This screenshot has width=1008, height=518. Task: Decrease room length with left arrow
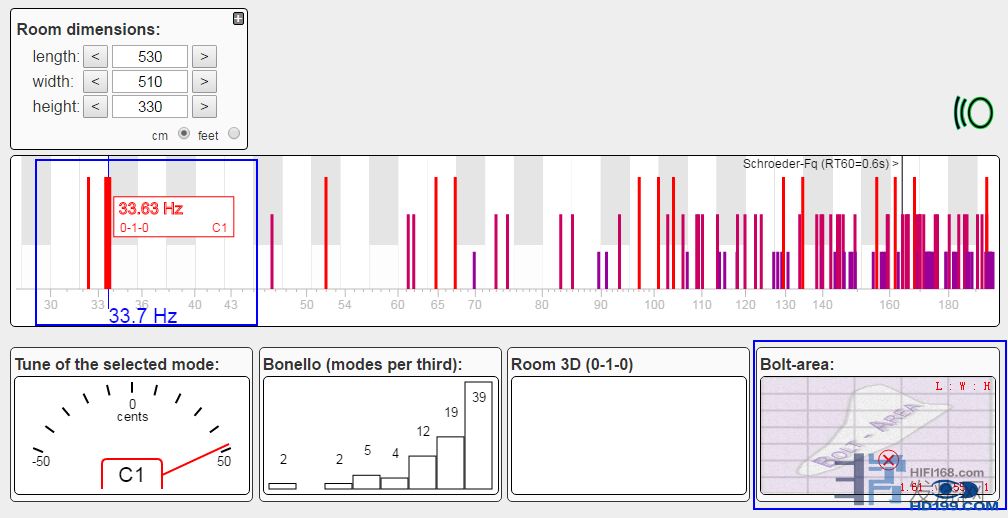(95, 57)
